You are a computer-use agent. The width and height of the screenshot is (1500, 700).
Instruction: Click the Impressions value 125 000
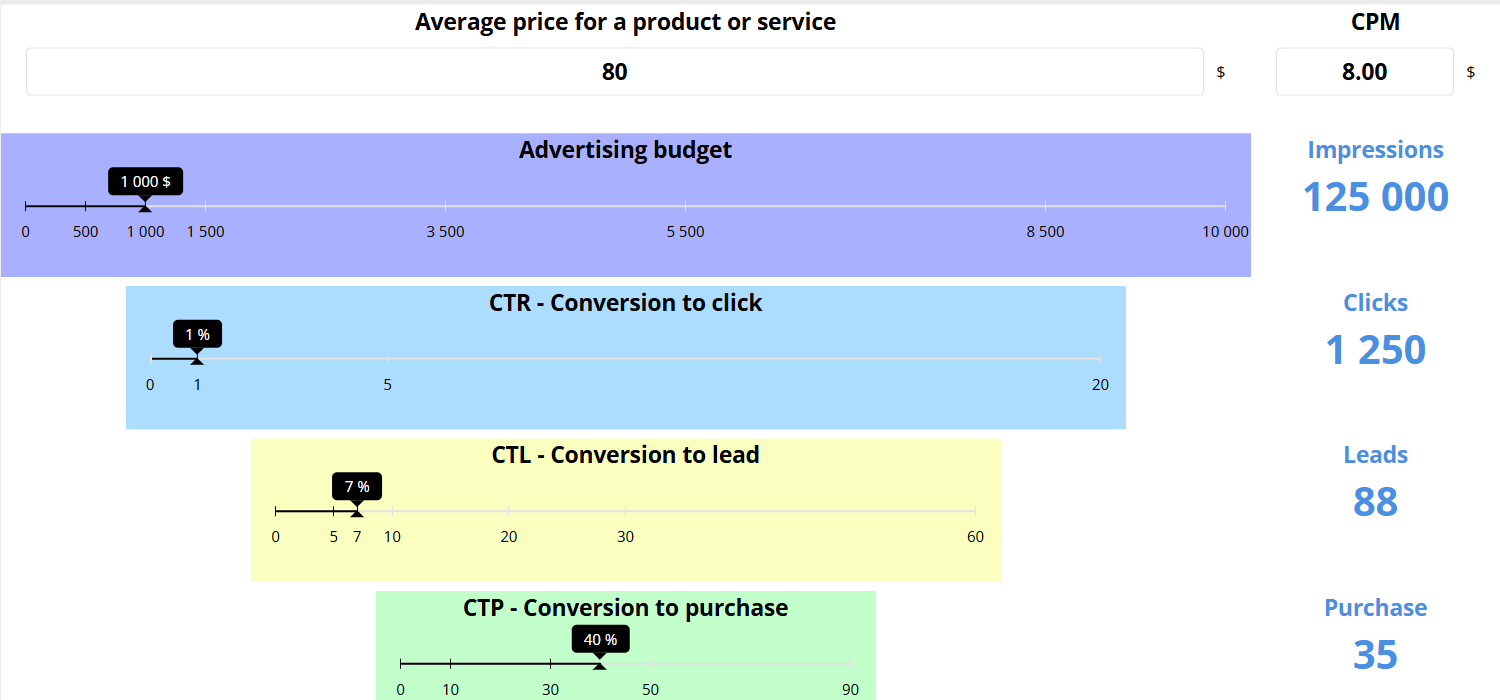pyautogui.click(x=1375, y=197)
